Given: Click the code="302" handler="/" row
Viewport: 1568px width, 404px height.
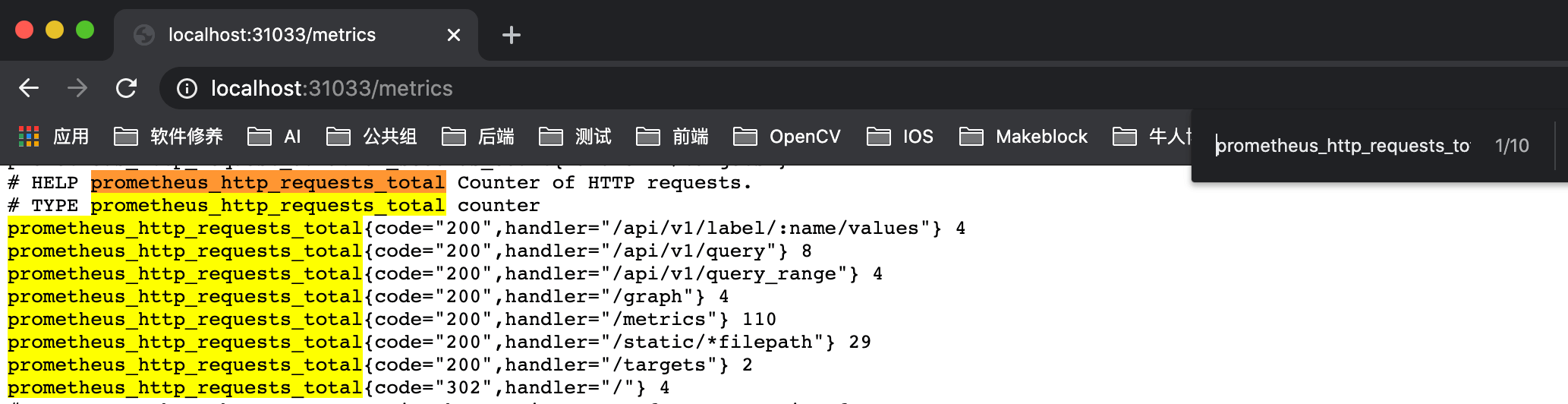Looking at the screenshot, I should click(x=338, y=388).
